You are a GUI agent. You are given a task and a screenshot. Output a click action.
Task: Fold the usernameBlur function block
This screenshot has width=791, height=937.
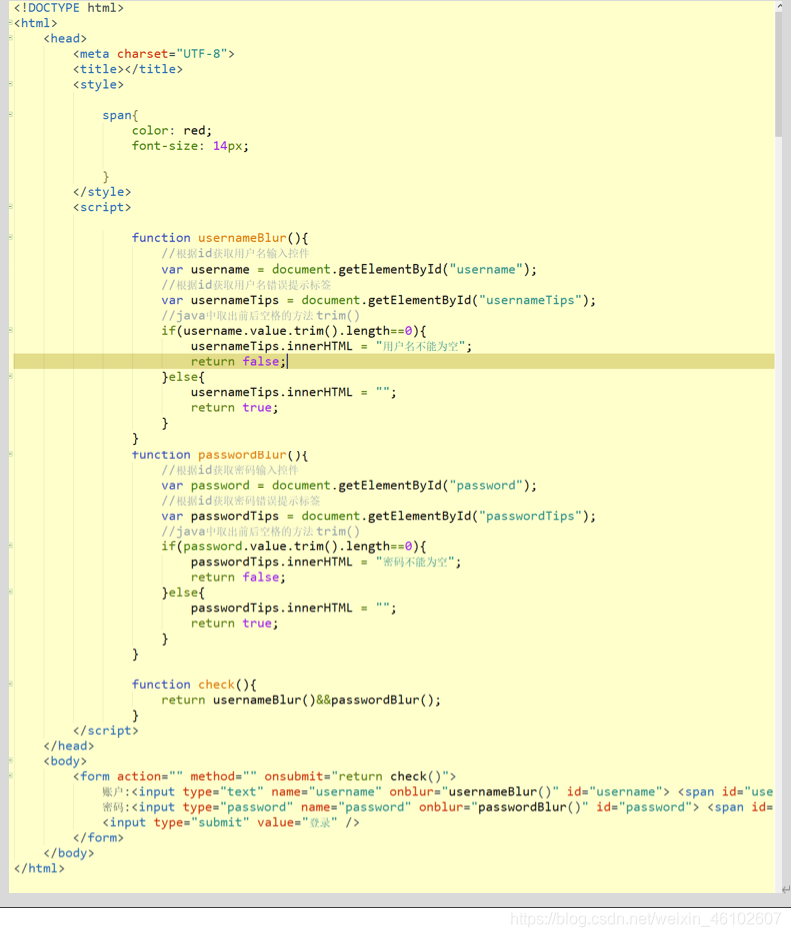pos(11,237)
